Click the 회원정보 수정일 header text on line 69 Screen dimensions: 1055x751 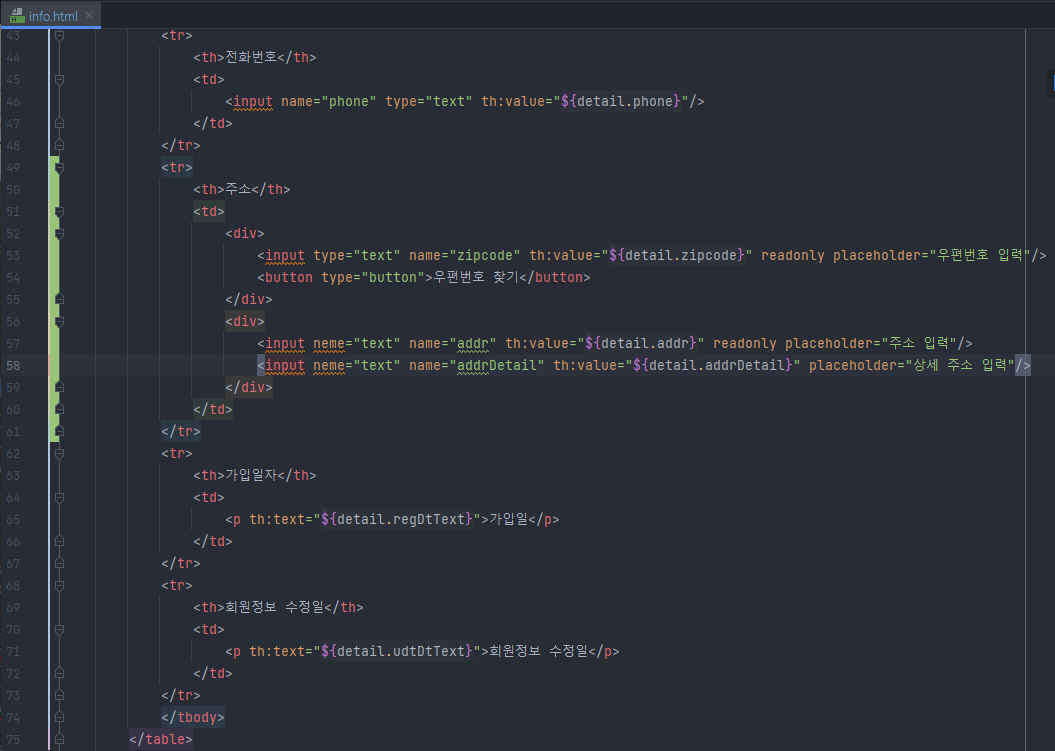274,607
